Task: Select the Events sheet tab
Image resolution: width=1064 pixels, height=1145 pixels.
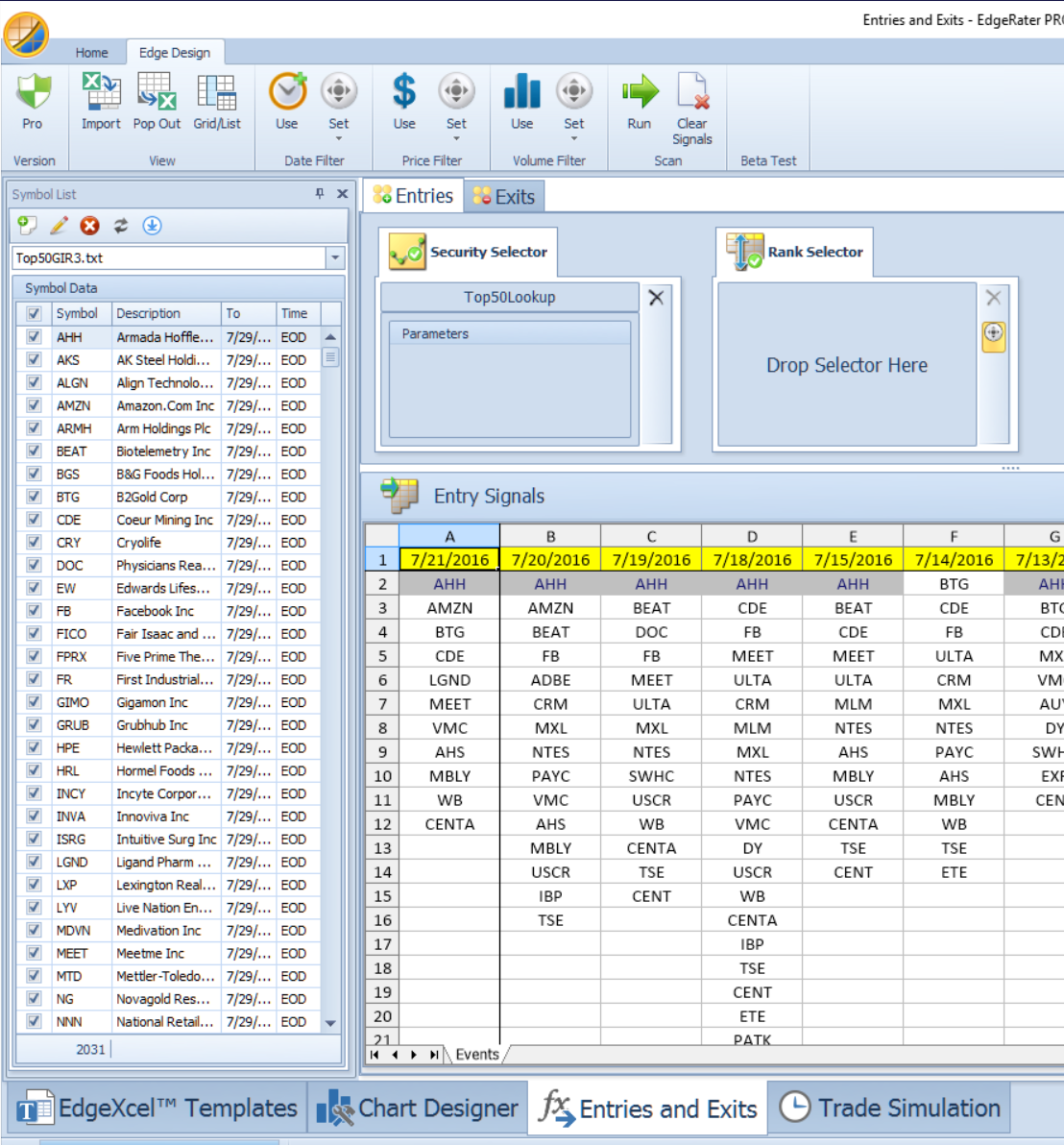Action: click(x=477, y=1055)
